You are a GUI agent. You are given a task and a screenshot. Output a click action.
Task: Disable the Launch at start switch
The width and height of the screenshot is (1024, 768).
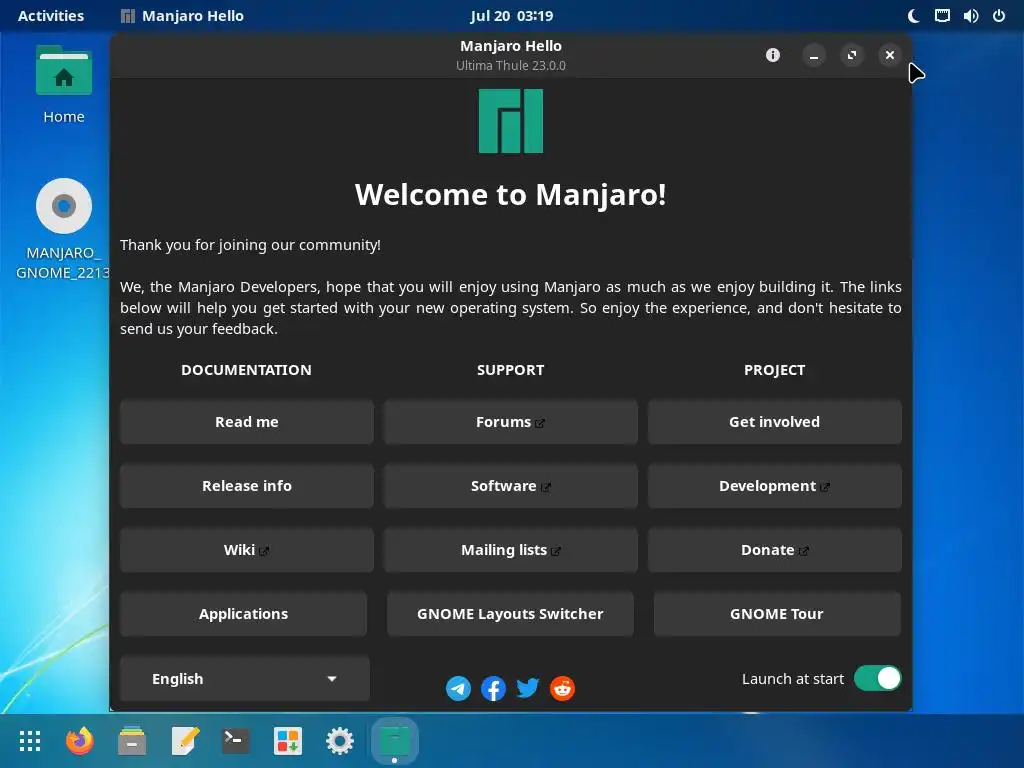click(x=878, y=679)
